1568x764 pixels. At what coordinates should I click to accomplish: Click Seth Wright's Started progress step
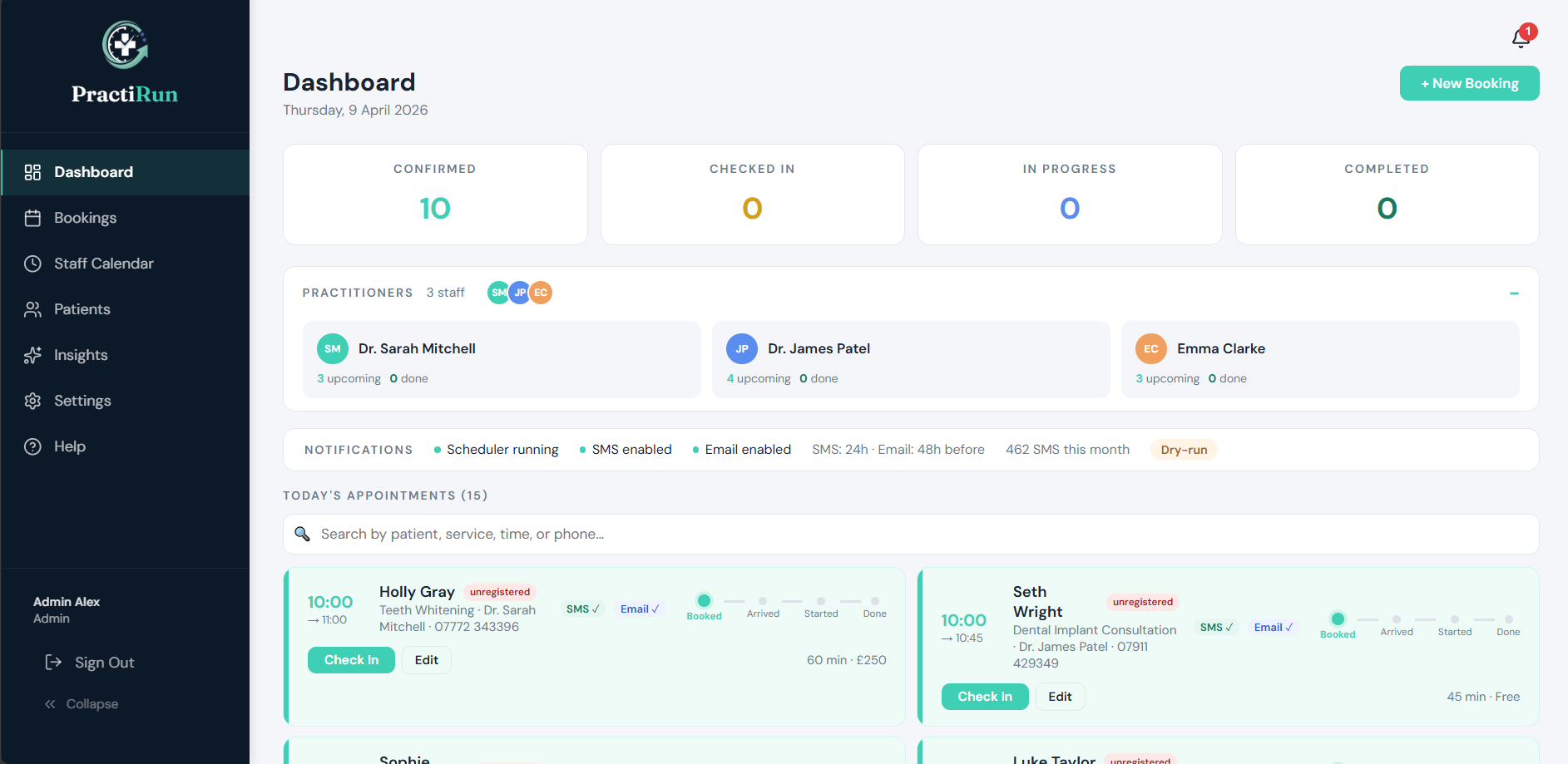coord(1455,626)
